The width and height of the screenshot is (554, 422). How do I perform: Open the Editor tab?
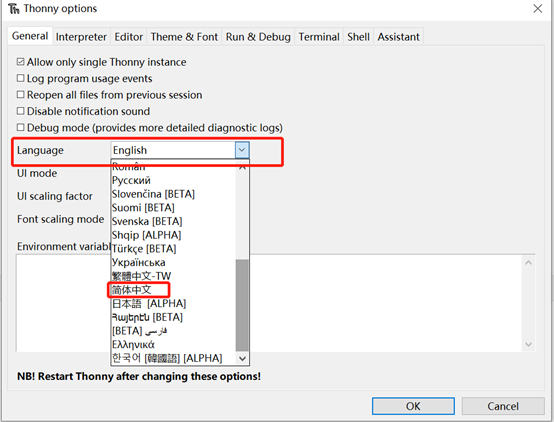point(128,37)
